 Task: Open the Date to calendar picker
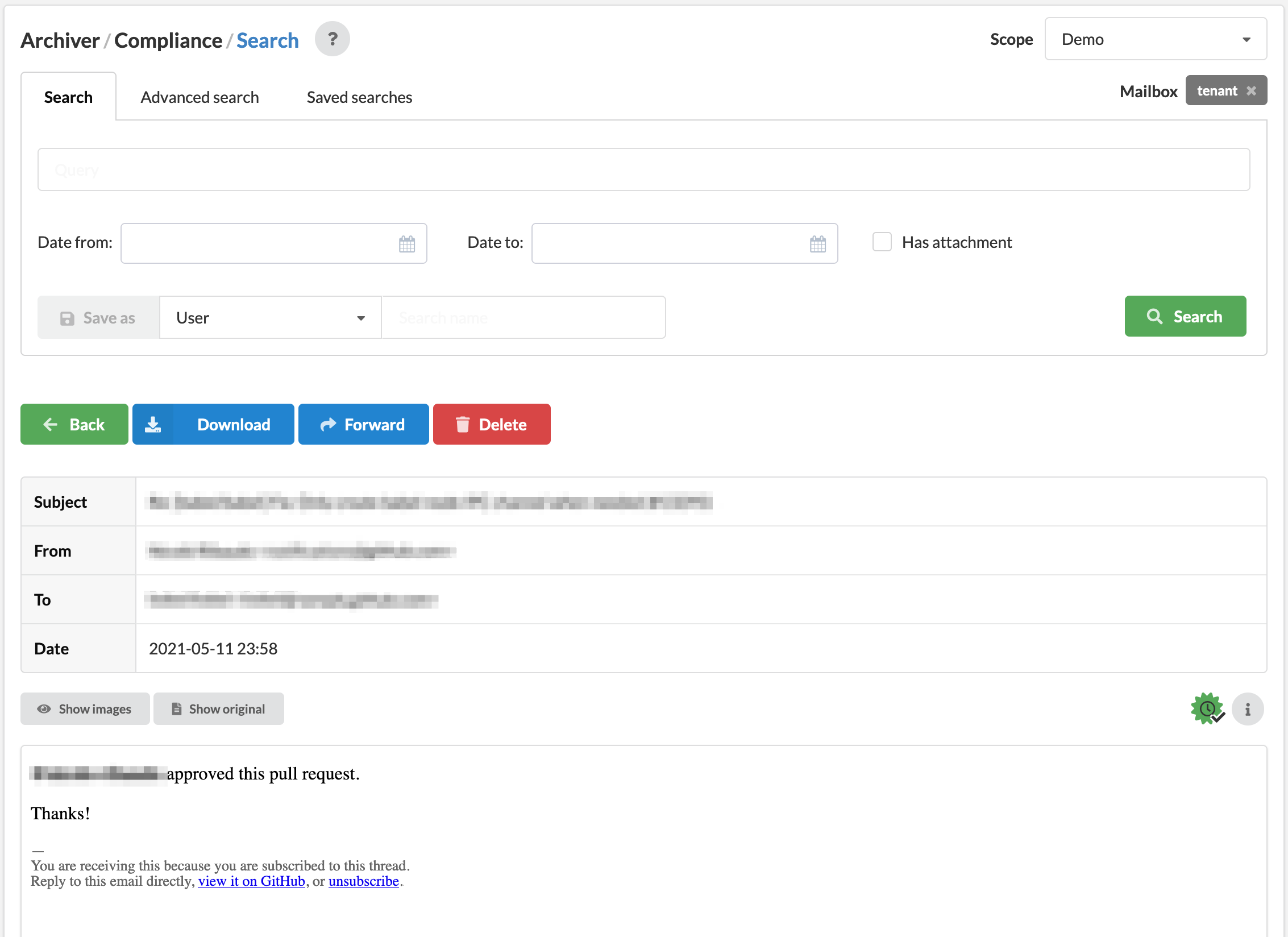point(818,244)
